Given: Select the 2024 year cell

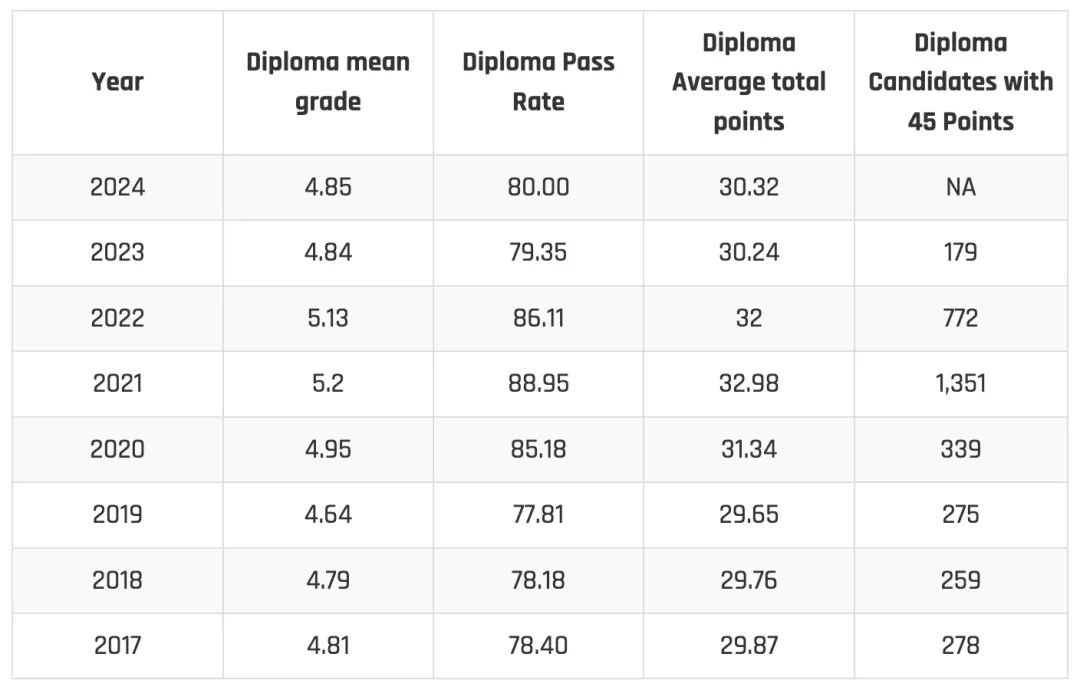Looking at the screenshot, I should (x=117, y=187).
